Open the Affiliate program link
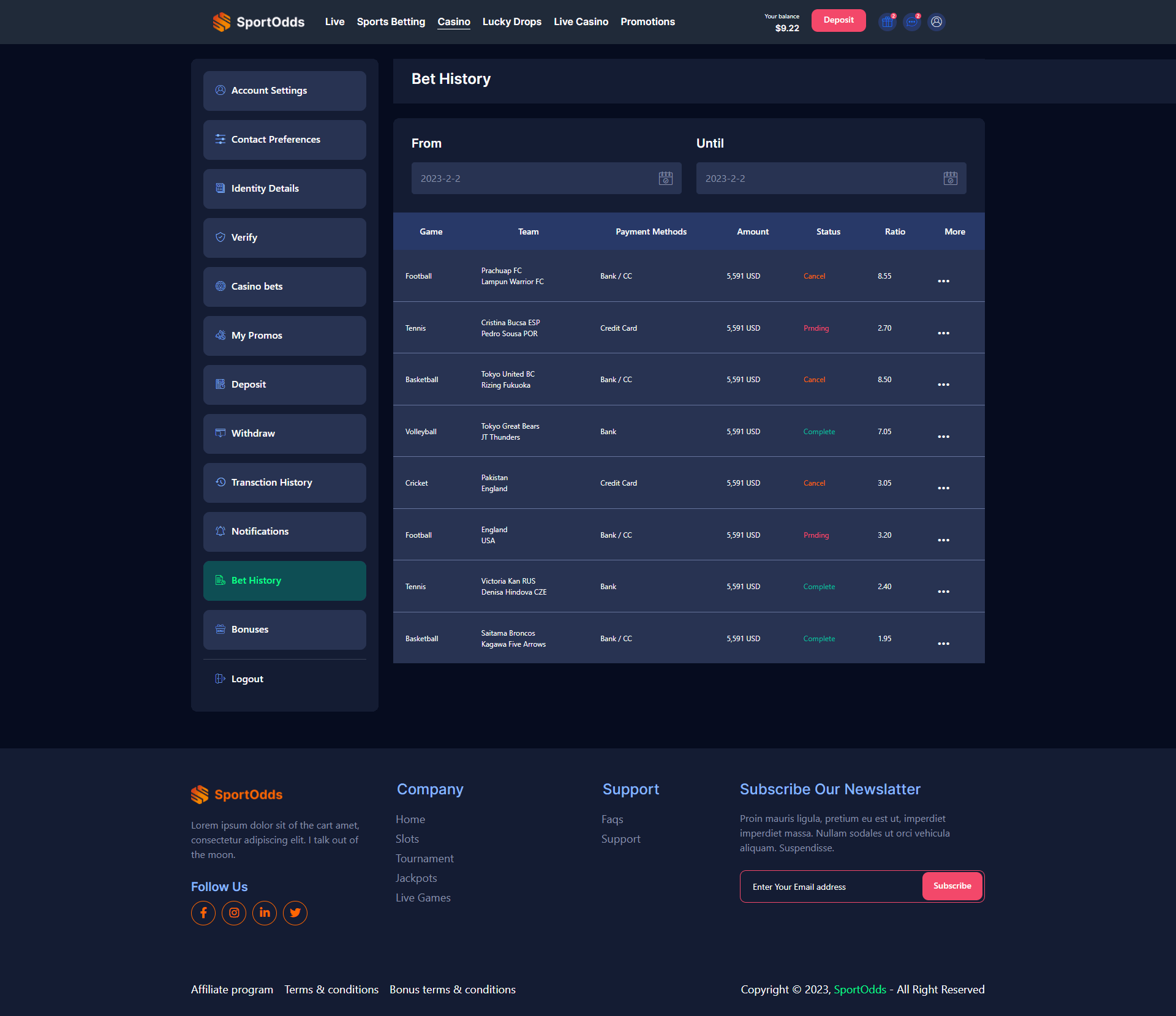This screenshot has width=1176, height=1016. pos(232,990)
